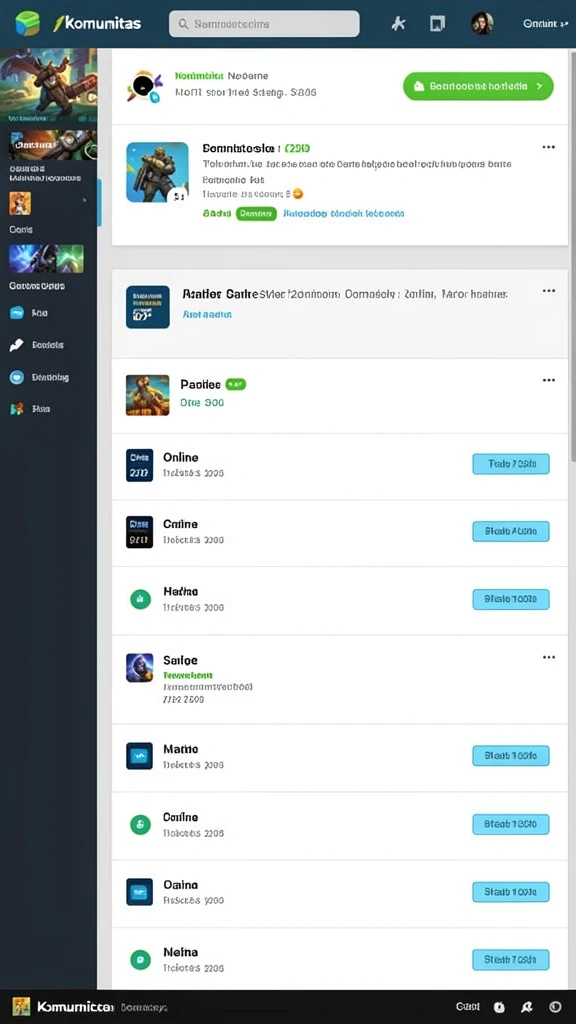Click the multicolor puzzle icon in sidebar
The height and width of the screenshot is (1024, 576).
tap(17, 409)
